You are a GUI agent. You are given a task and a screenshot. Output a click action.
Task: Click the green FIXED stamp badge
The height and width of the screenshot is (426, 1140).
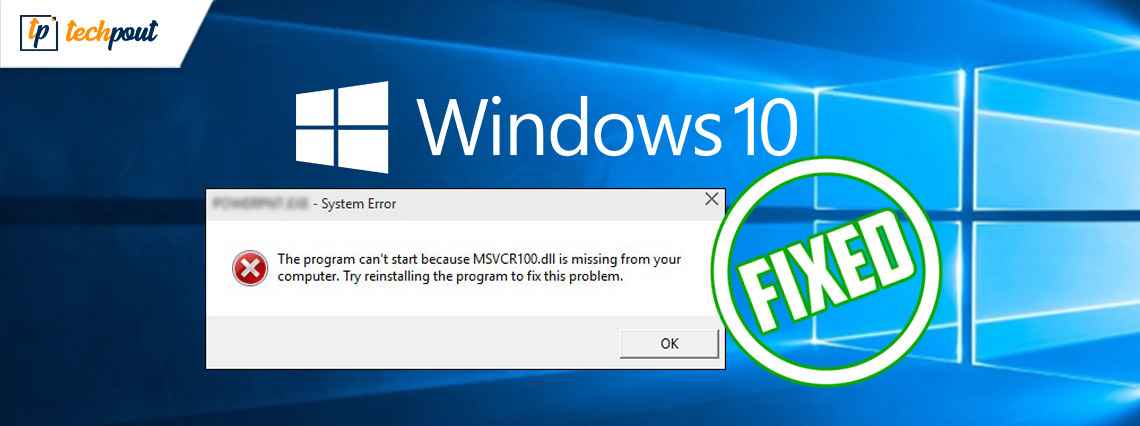(x=826, y=270)
